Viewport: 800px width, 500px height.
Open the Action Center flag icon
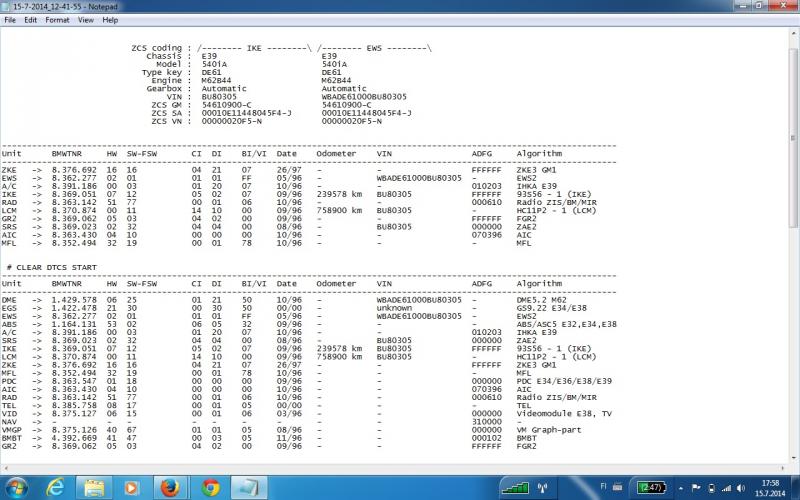[x=696, y=488]
